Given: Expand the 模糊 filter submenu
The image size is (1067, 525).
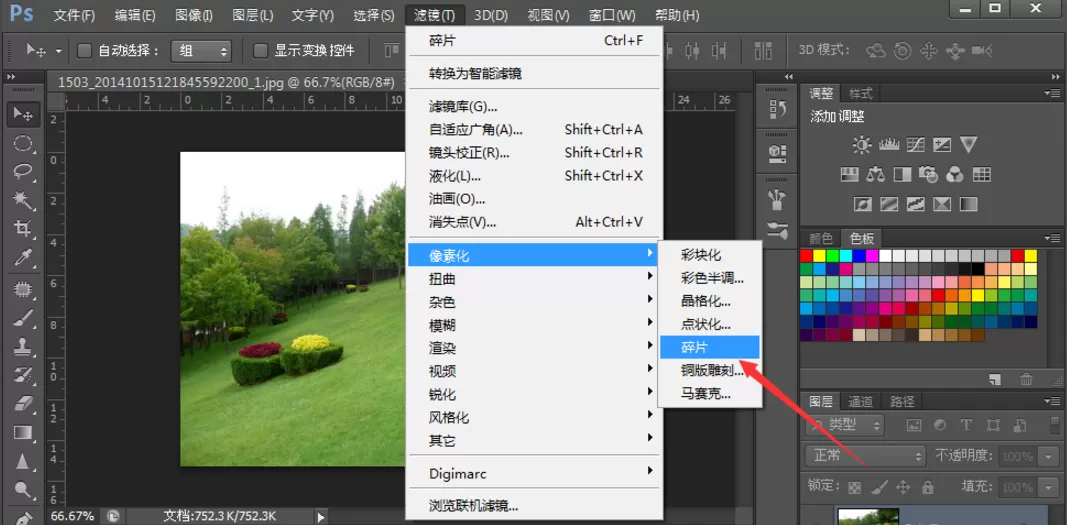Looking at the screenshot, I should pos(534,324).
